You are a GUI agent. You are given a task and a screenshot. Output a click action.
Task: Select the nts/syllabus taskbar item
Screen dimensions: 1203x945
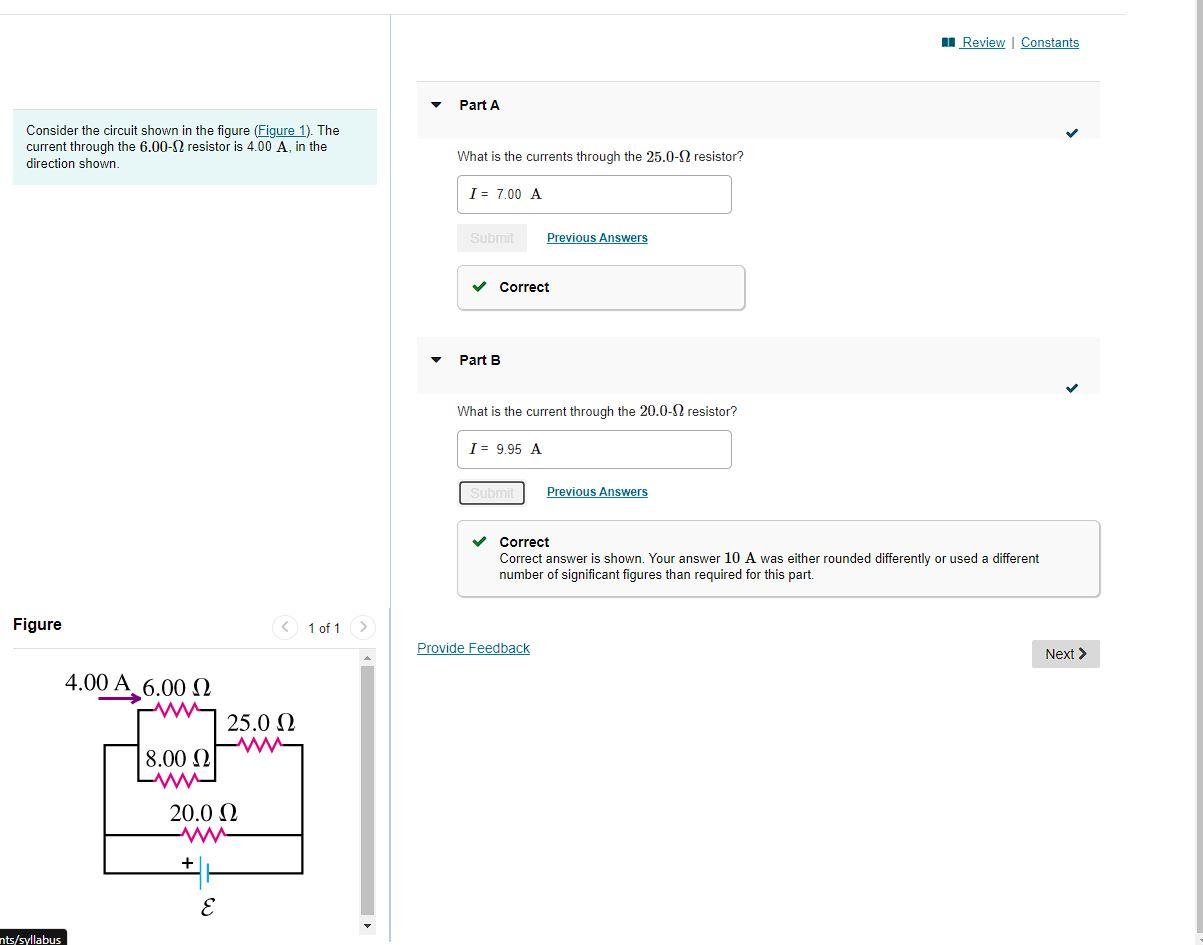click(x=31, y=938)
